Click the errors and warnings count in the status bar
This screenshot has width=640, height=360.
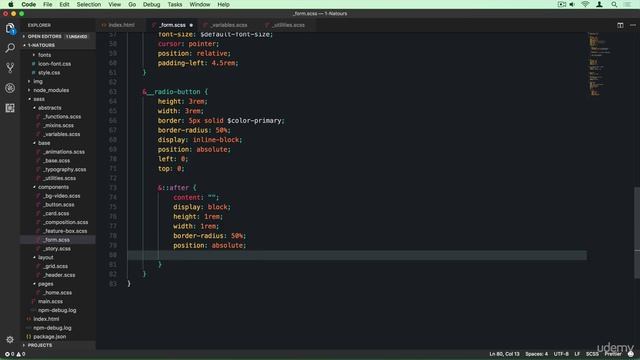15,354
